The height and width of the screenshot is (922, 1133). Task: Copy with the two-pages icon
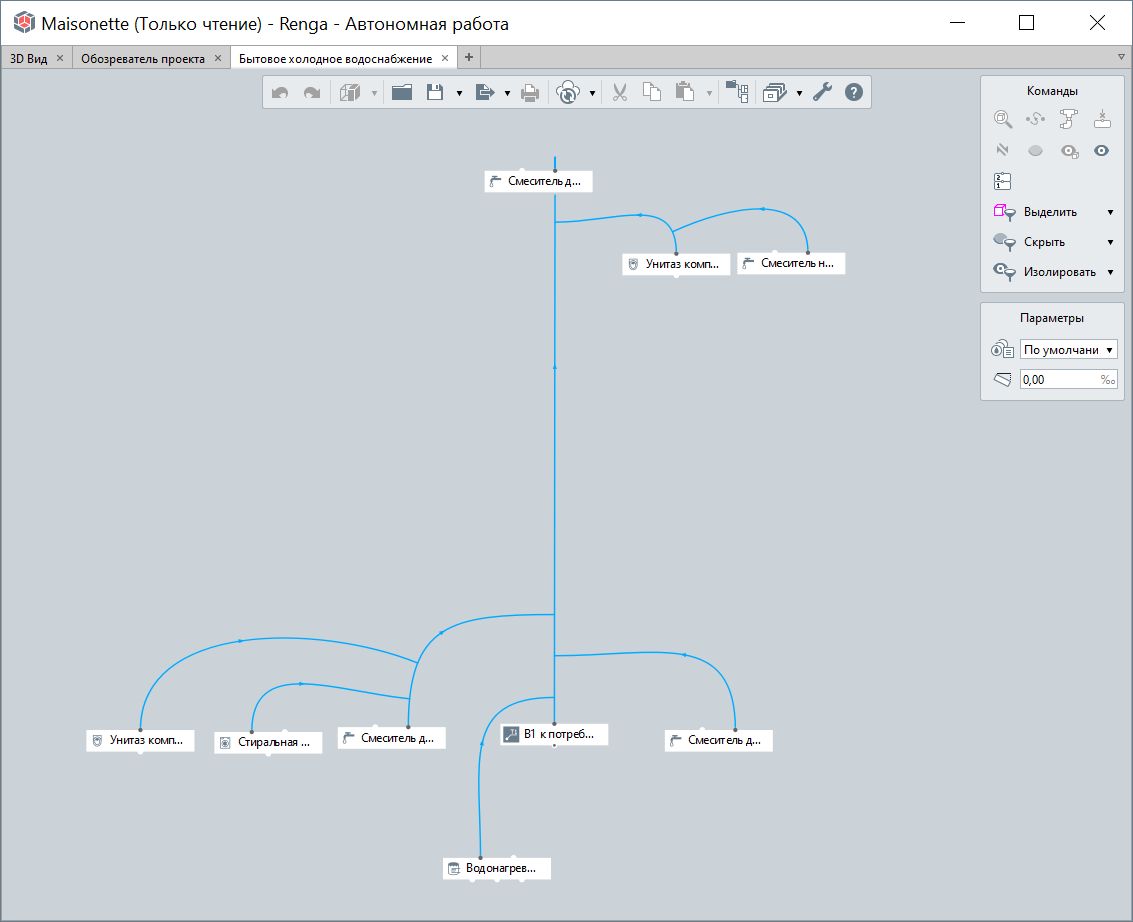(x=652, y=92)
